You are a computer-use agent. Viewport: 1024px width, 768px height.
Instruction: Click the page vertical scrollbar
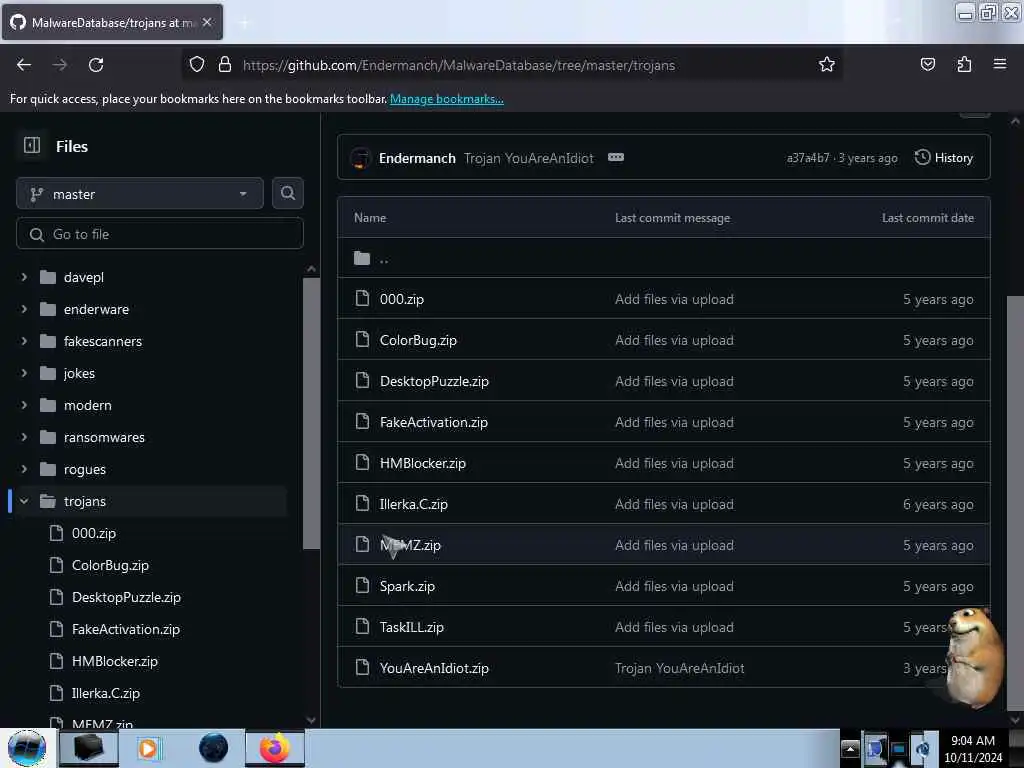pyautogui.click(x=1015, y=503)
